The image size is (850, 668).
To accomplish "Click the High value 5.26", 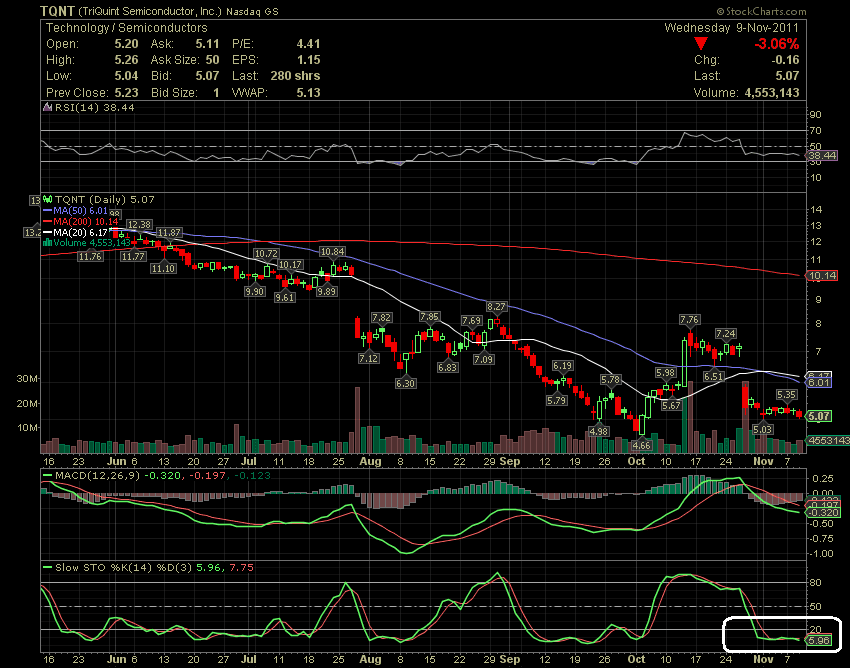I will [126, 60].
